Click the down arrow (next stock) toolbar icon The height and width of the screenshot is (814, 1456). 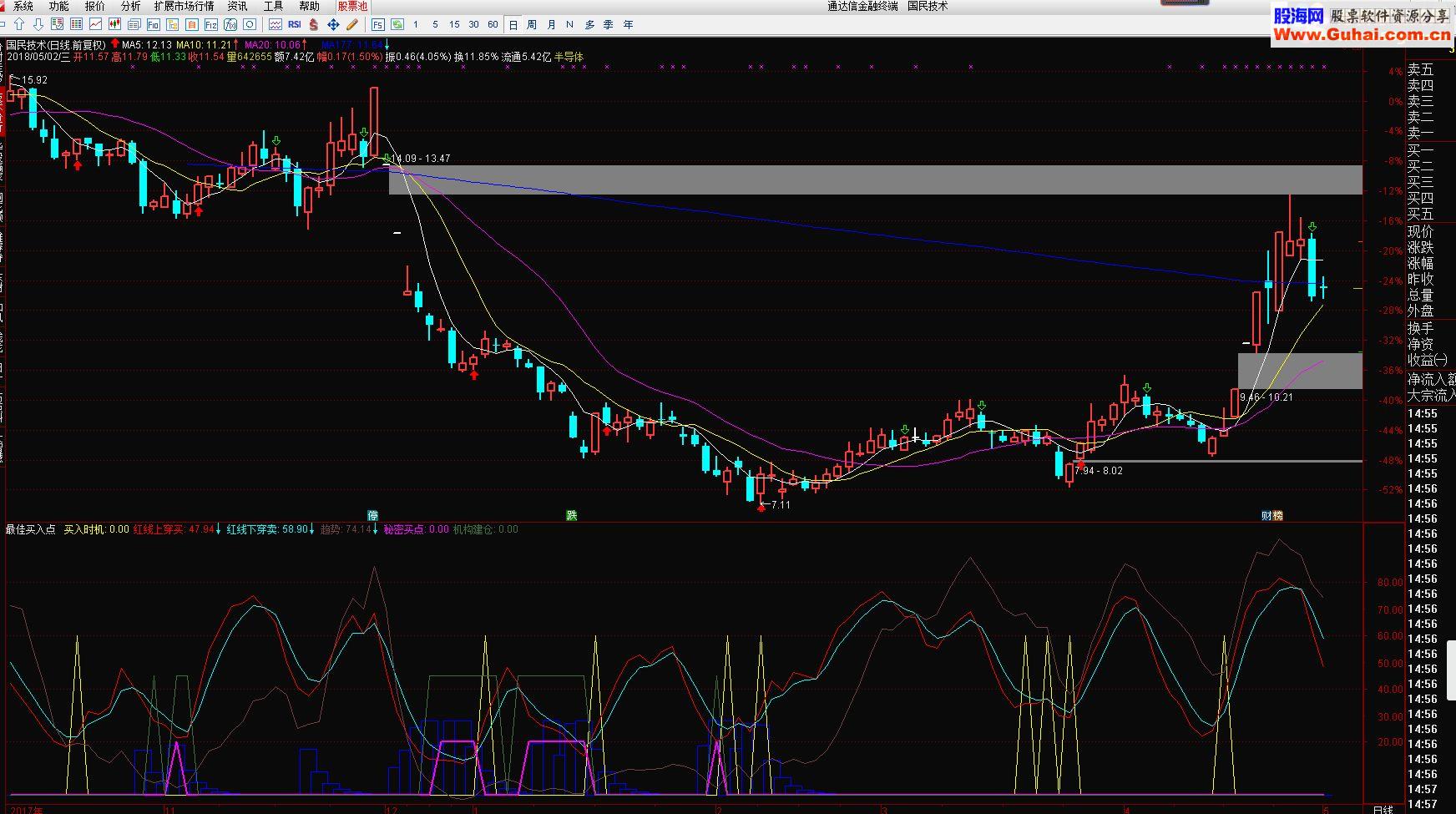click(38, 24)
